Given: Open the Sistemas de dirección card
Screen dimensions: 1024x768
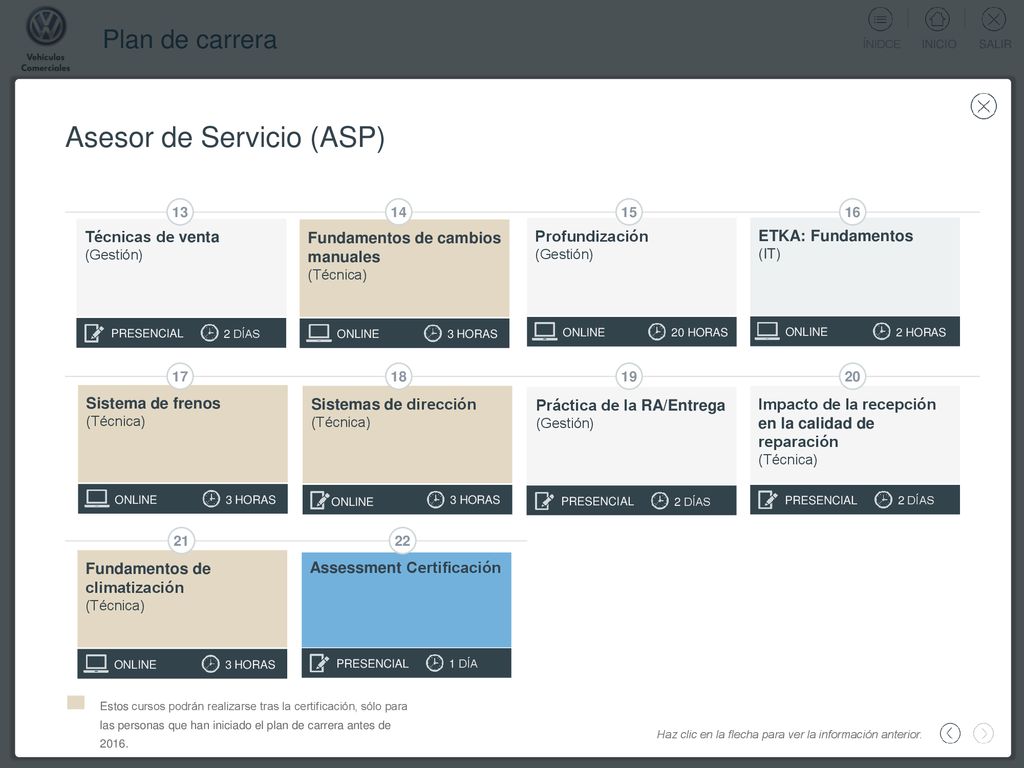Looking at the screenshot, I should [x=407, y=450].
